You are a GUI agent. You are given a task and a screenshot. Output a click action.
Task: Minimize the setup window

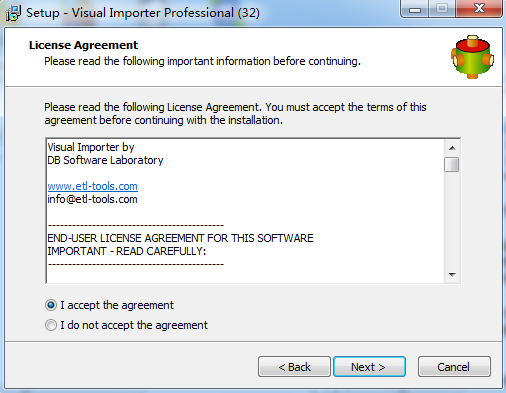[415, 9]
